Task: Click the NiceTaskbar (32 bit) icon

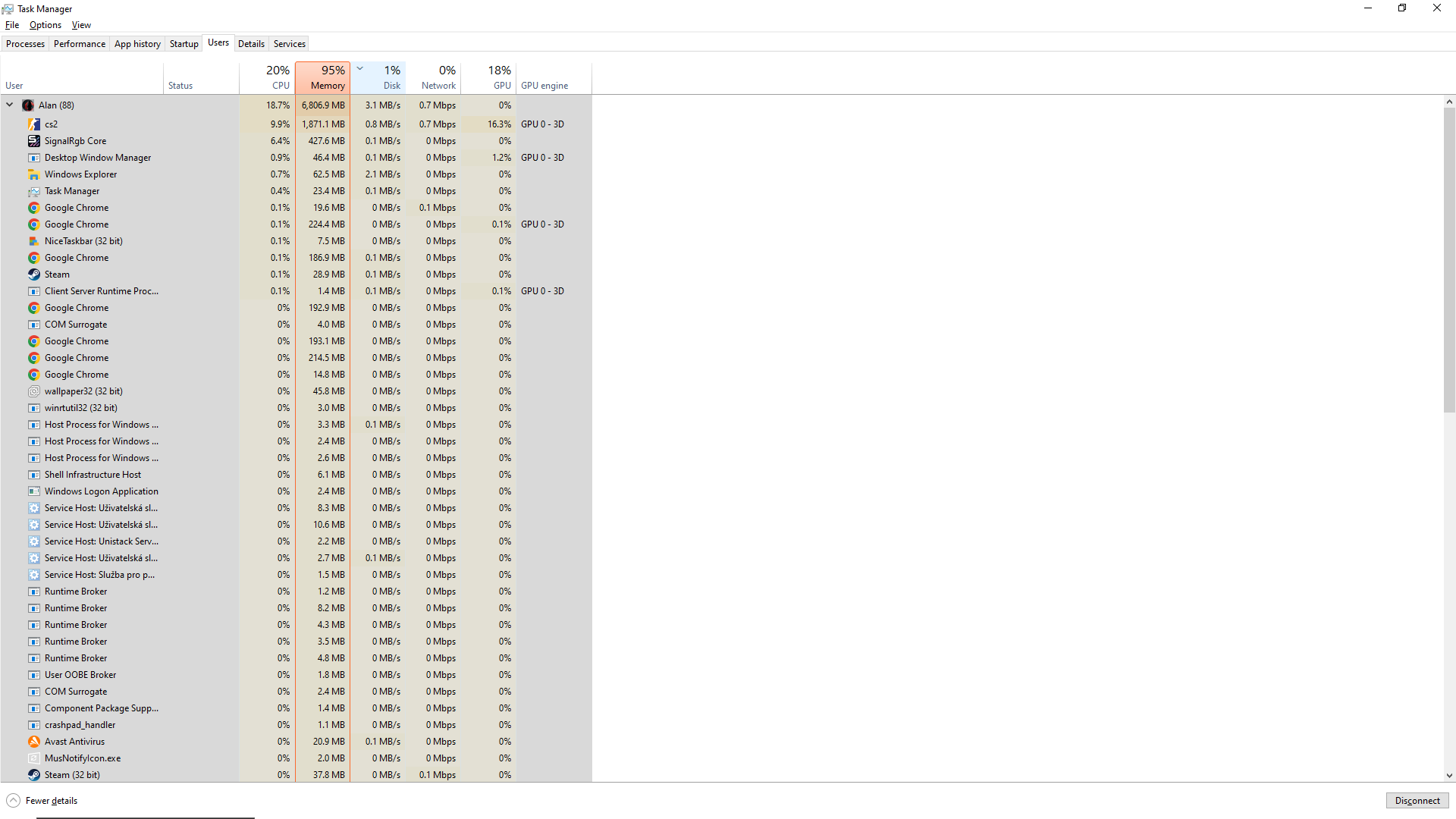Action: point(34,241)
